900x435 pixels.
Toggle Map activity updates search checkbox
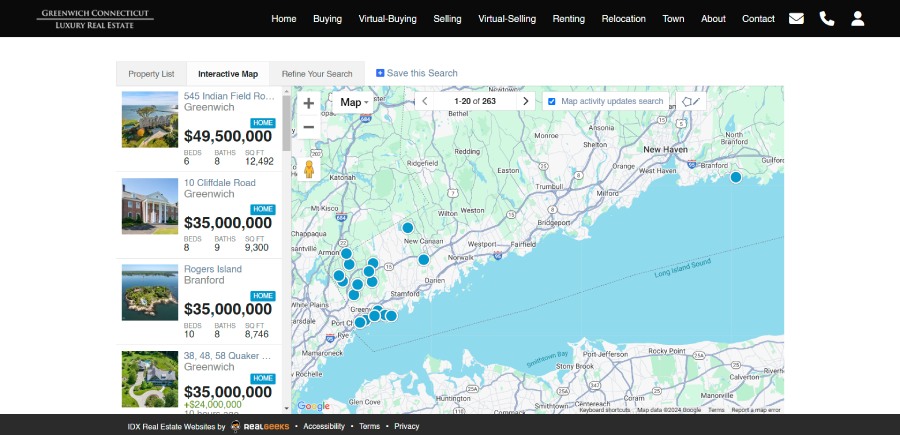click(x=552, y=102)
